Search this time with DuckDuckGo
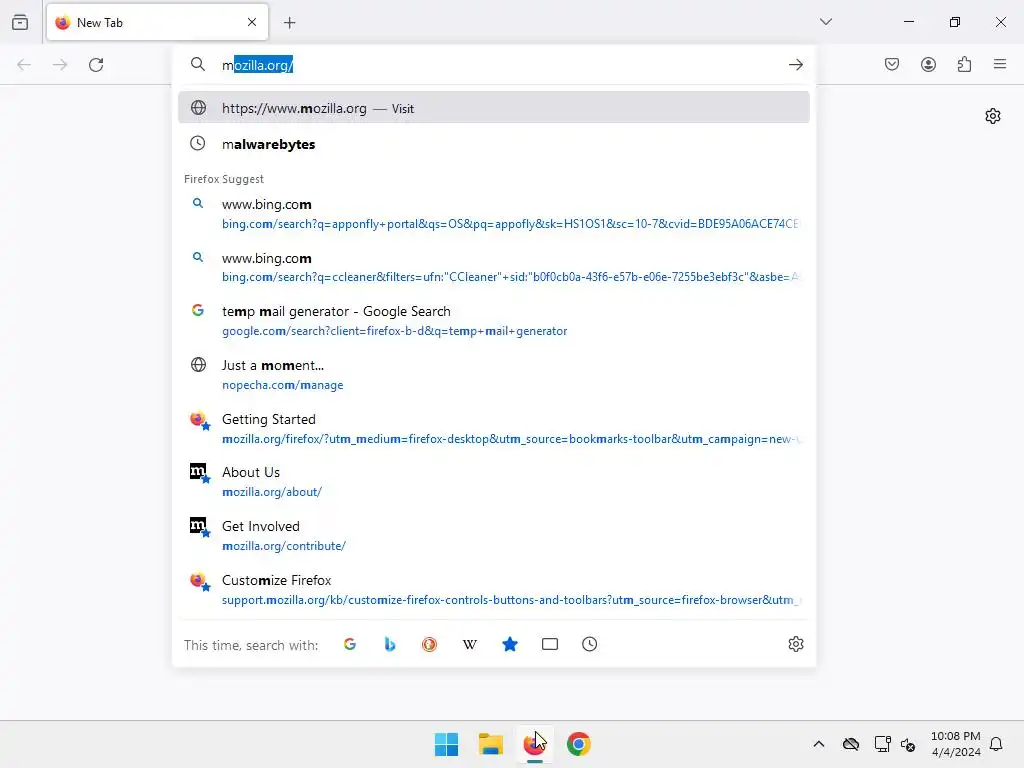The image size is (1024, 768). tap(430, 645)
